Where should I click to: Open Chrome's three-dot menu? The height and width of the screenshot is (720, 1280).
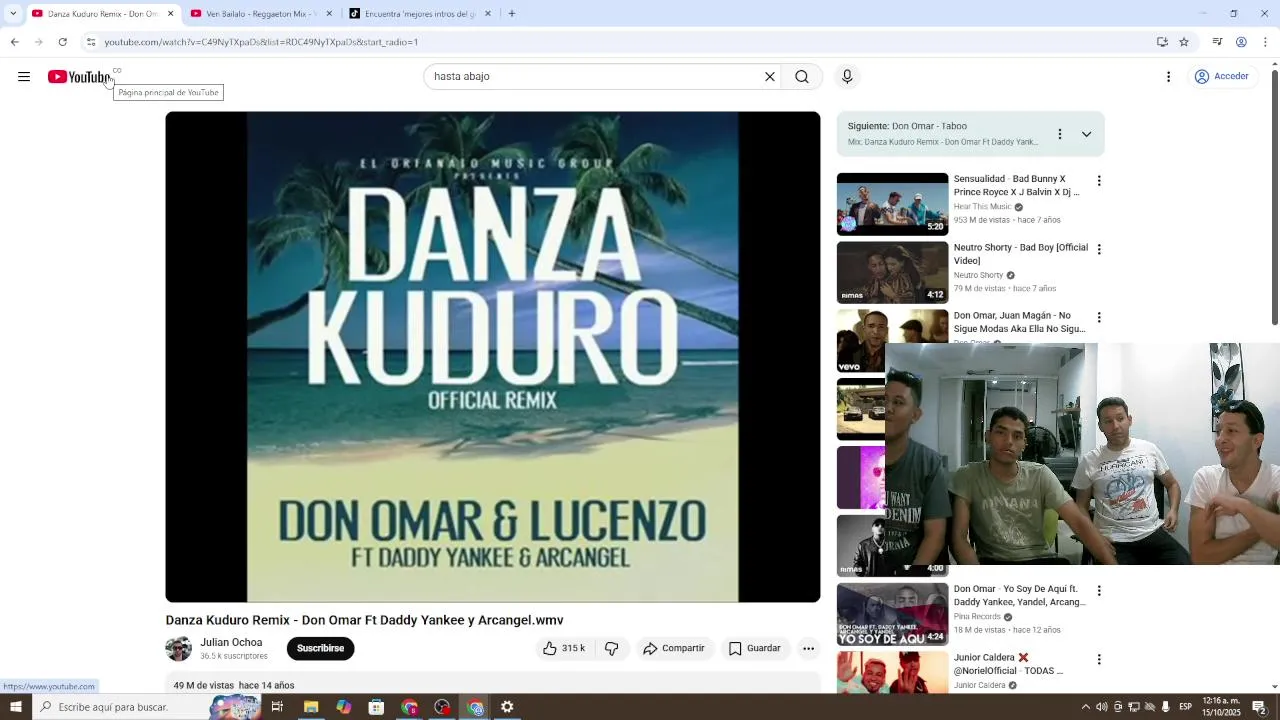tap(1265, 42)
